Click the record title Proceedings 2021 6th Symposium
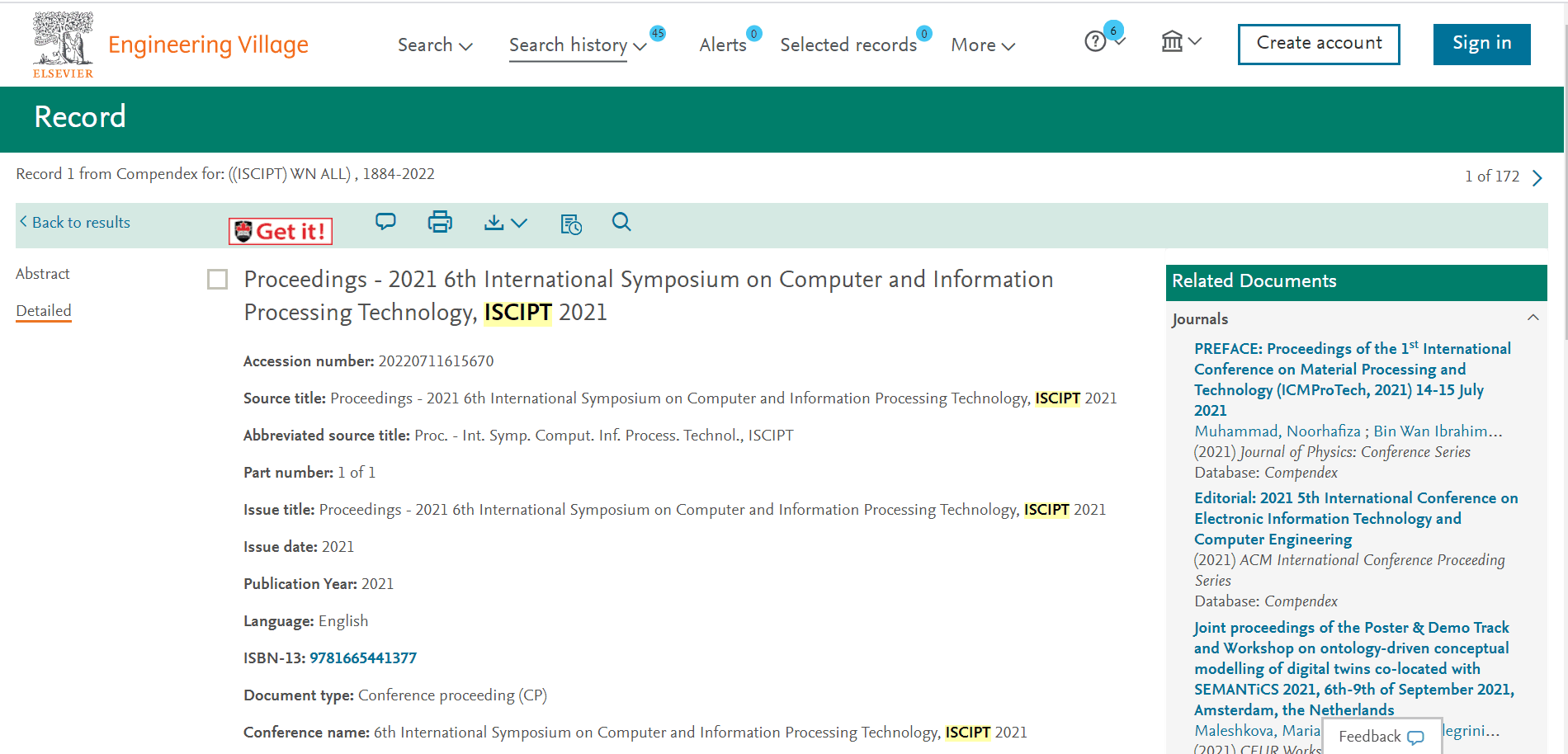Viewport: 1568px width, 754px height. click(649, 296)
